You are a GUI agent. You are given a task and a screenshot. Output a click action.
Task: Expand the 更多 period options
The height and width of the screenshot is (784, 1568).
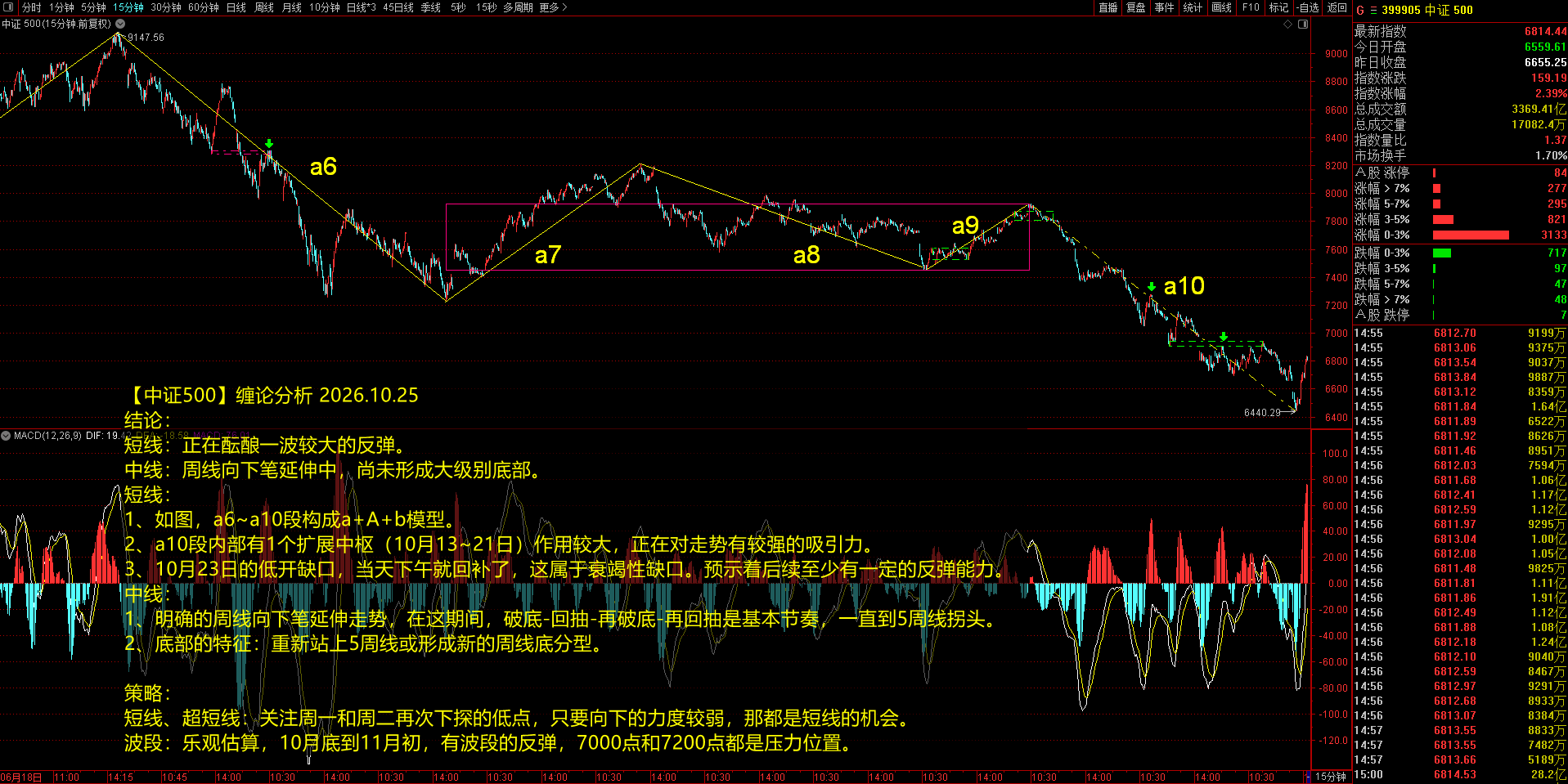point(553,7)
